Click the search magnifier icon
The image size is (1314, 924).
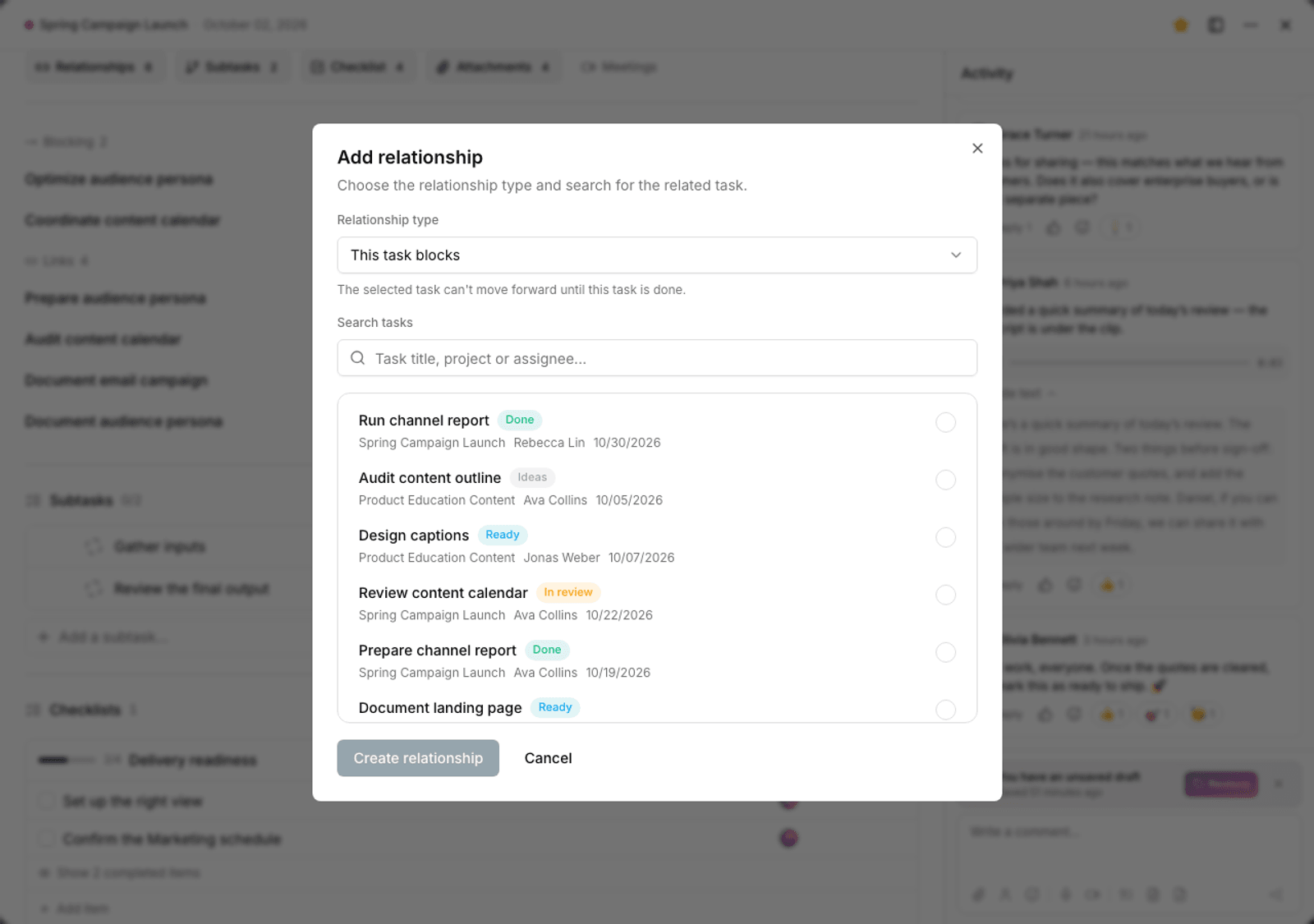(358, 358)
